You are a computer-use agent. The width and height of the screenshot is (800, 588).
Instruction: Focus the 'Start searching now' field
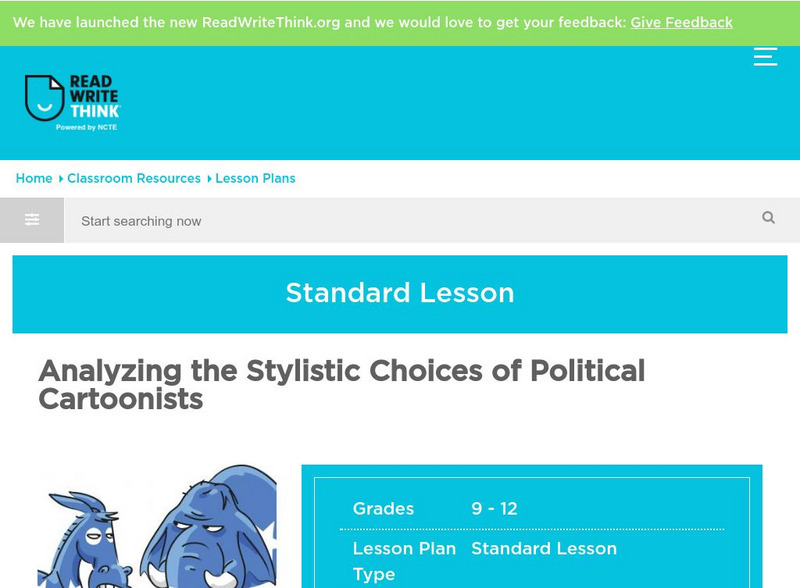click(410, 221)
